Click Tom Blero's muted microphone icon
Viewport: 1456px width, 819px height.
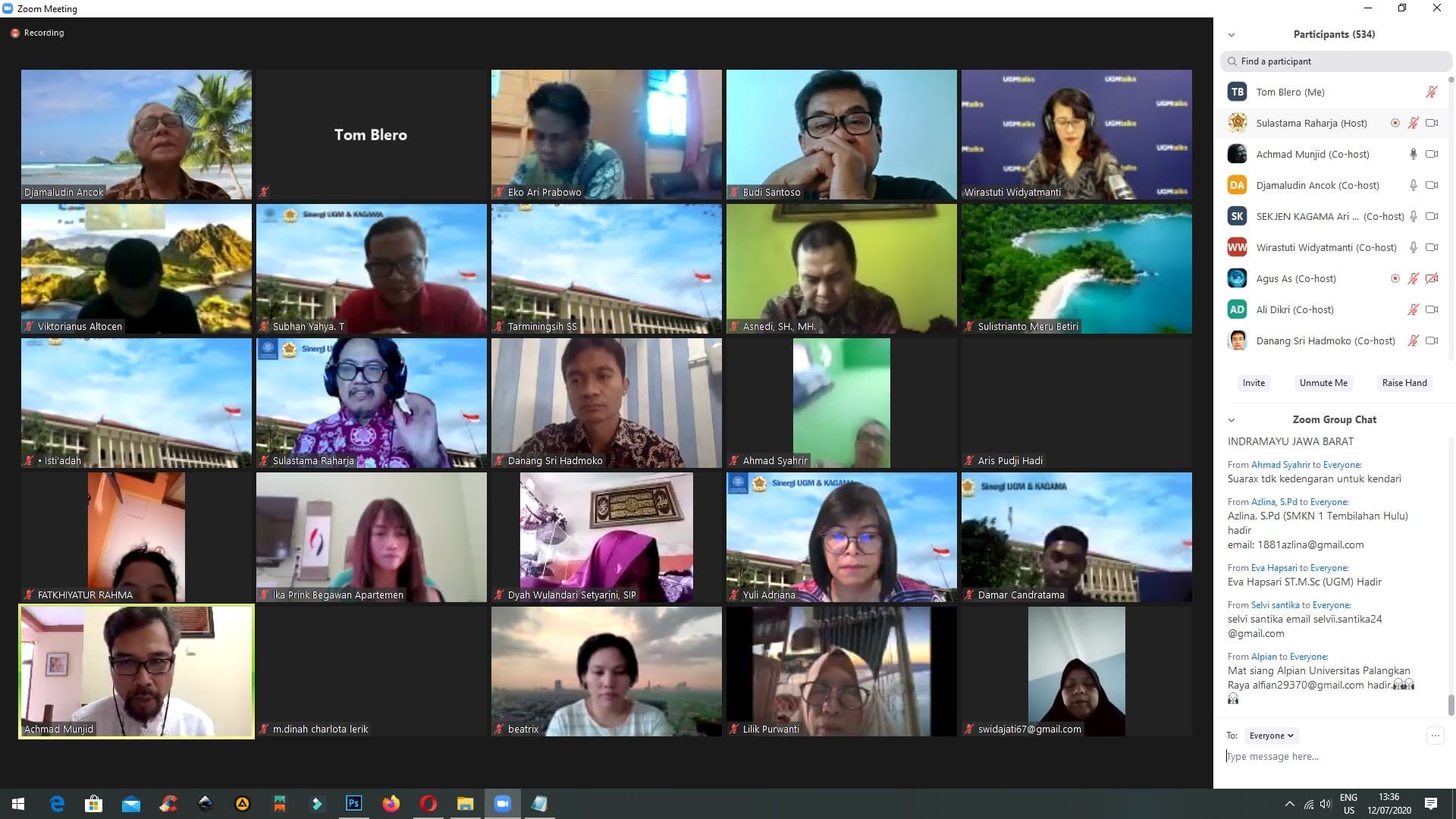[x=1431, y=92]
